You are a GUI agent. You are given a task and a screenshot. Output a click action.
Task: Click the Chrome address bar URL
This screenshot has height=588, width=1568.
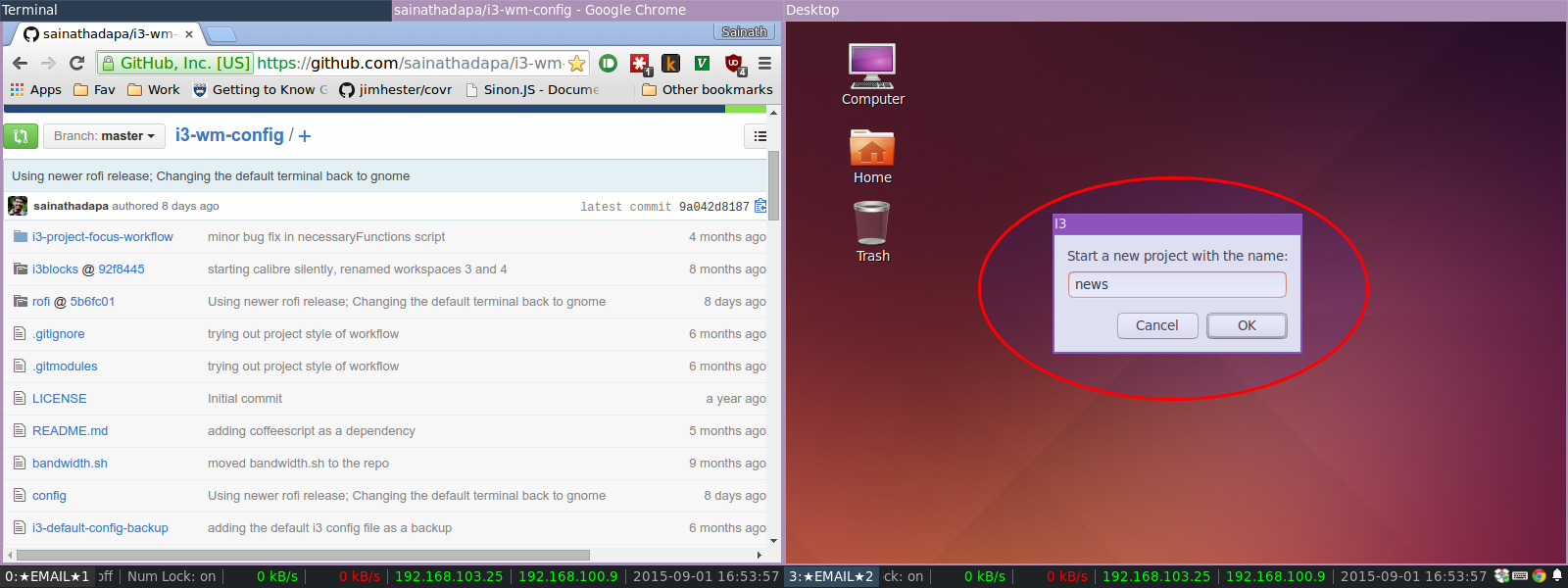coord(410,64)
